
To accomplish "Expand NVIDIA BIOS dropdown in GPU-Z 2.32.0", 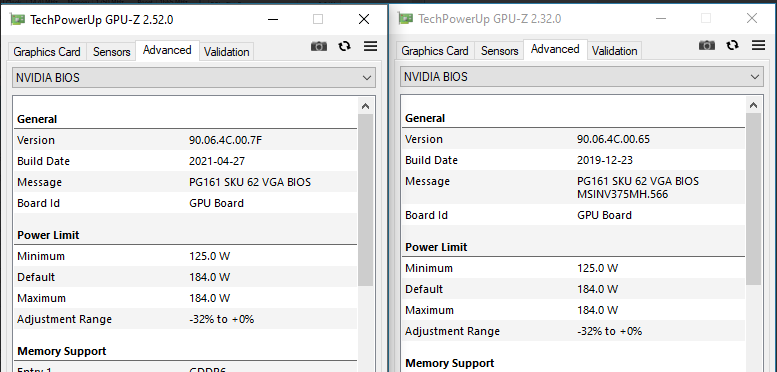I will 582,77.
